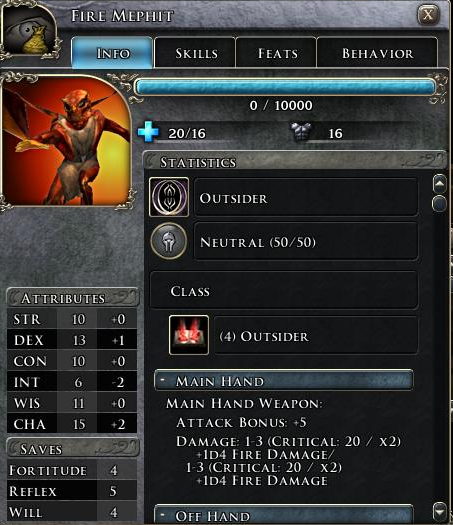Screen dimensions: 453x525
Task: Click the blue experience progress bar
Action: tap(286, 87)
